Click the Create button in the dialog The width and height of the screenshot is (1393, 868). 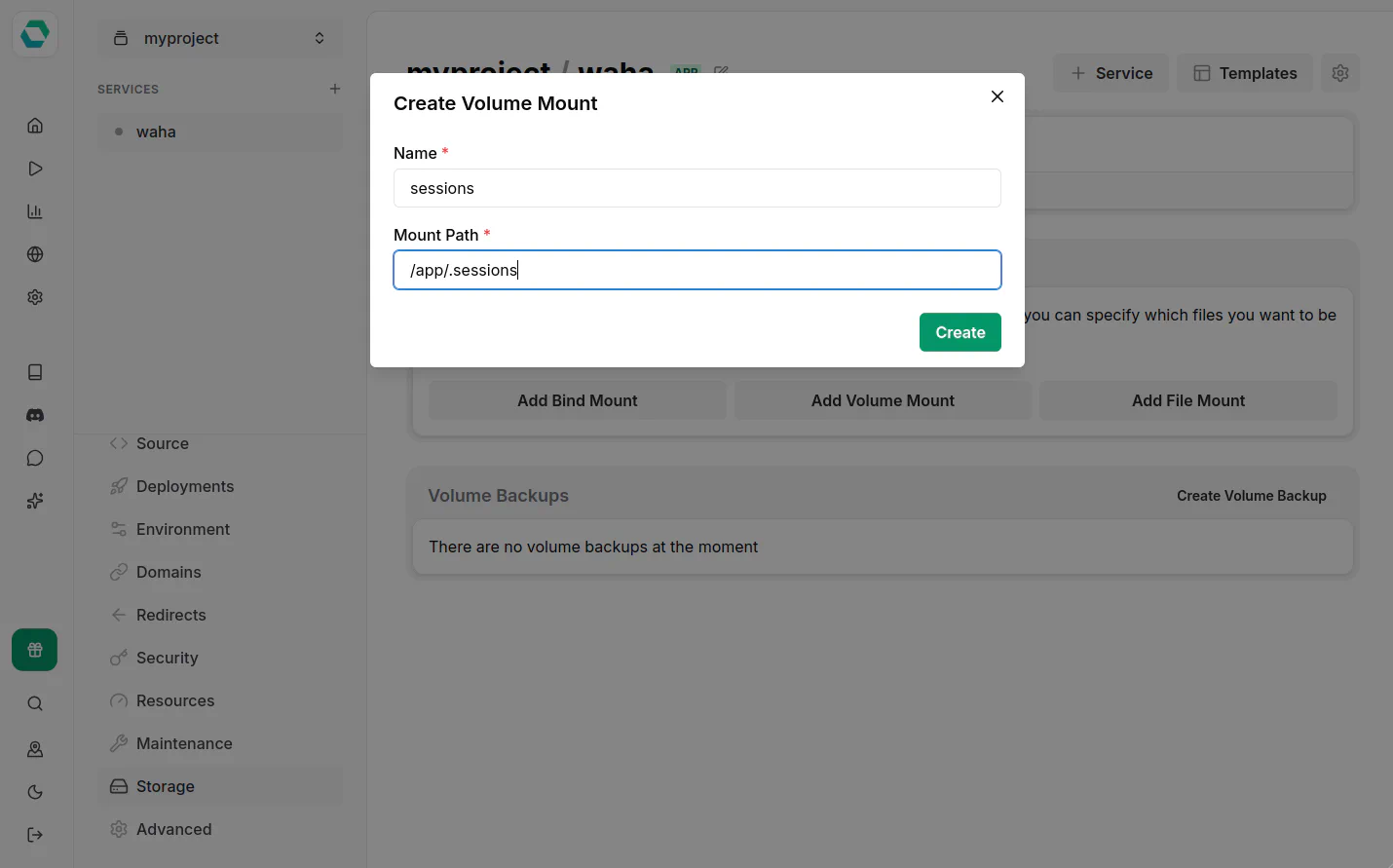pos(960,332)
